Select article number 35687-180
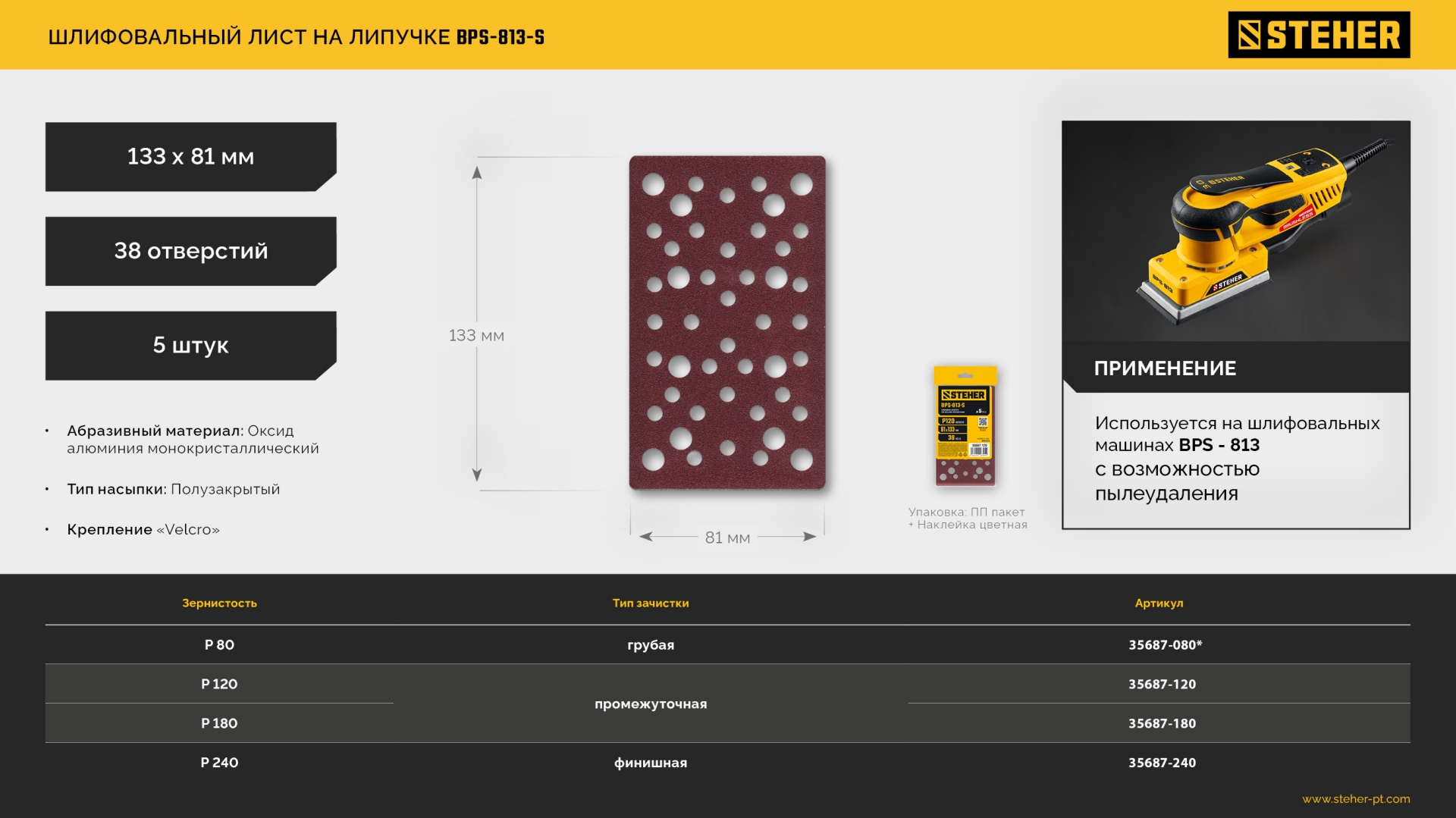 tap(1162, 724)
